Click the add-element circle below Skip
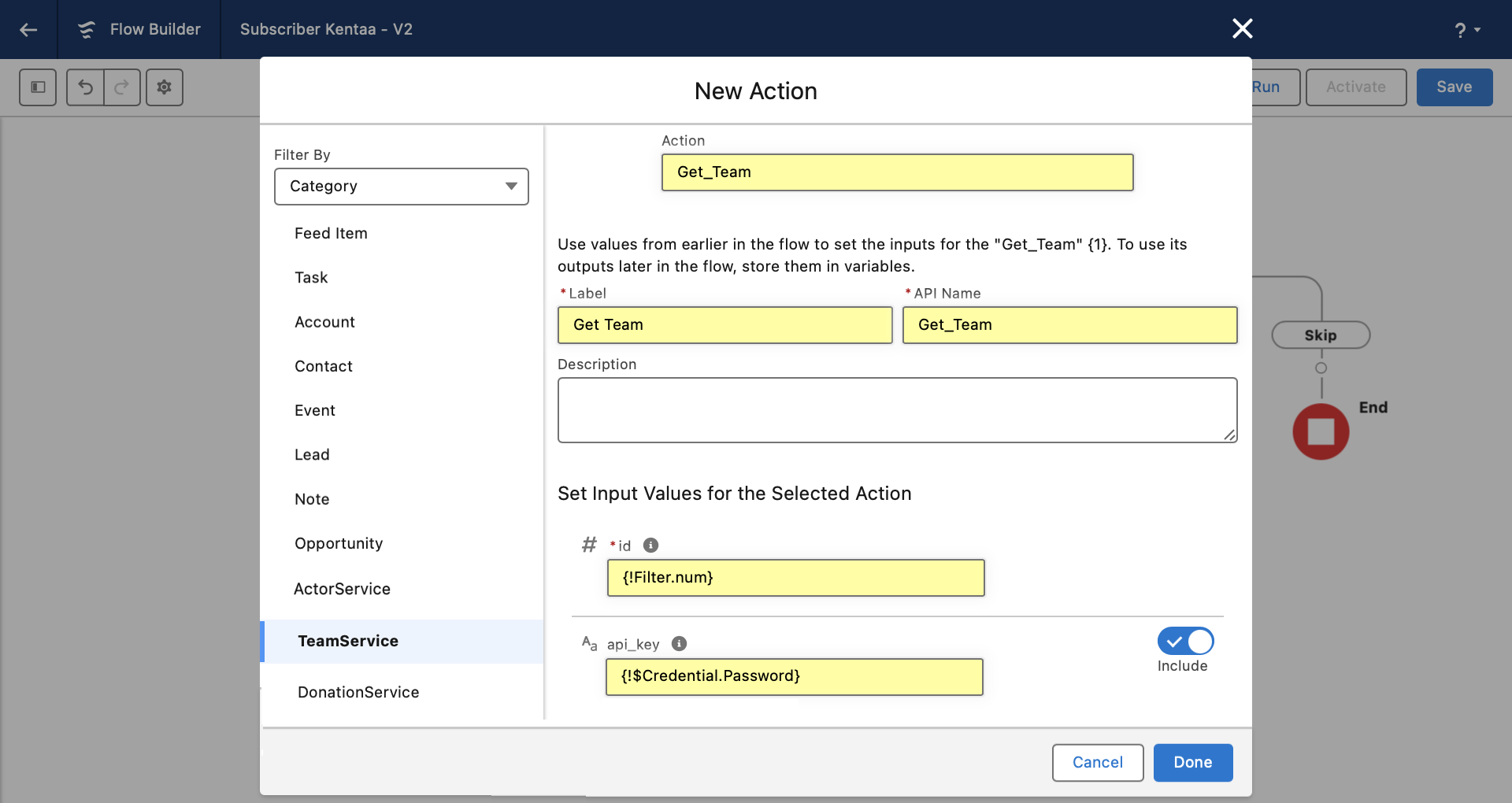The image size is (1512, 803). pos(1321,368)
